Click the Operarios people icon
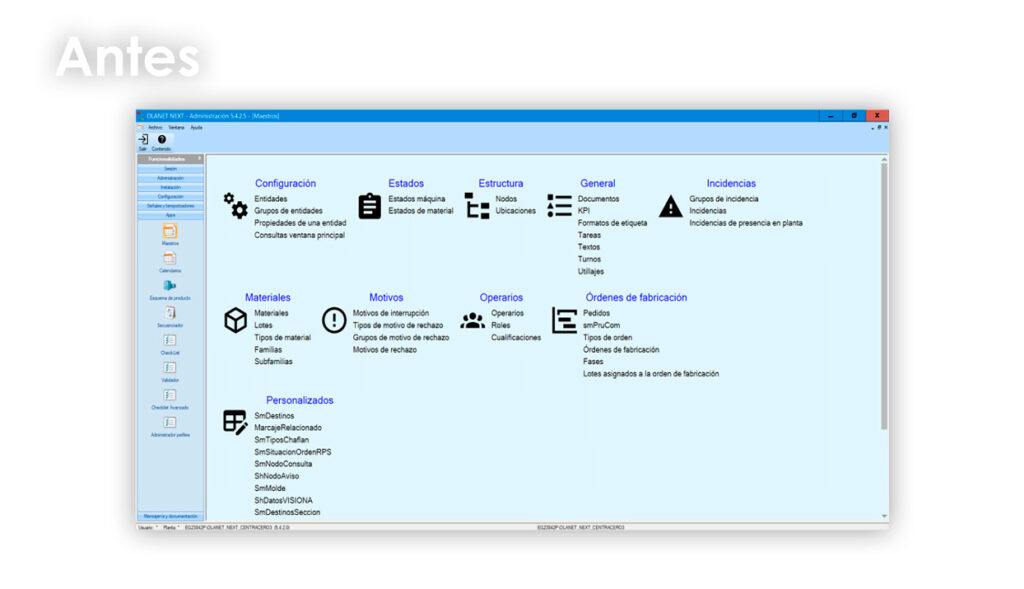1024x589 pixels. [472, 320]
